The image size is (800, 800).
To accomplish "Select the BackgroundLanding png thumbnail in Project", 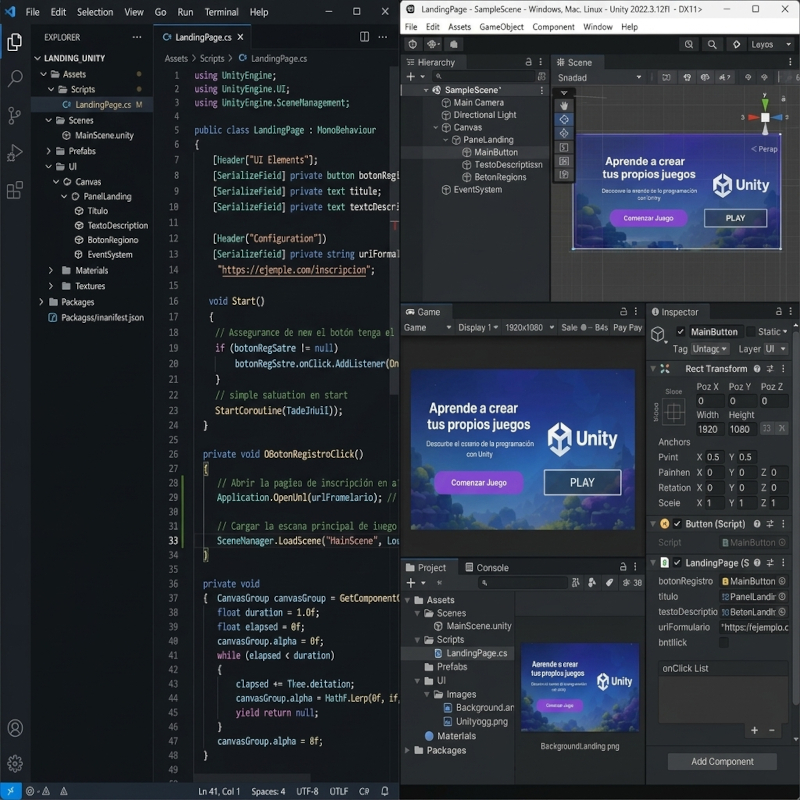I will pos(580,688).
